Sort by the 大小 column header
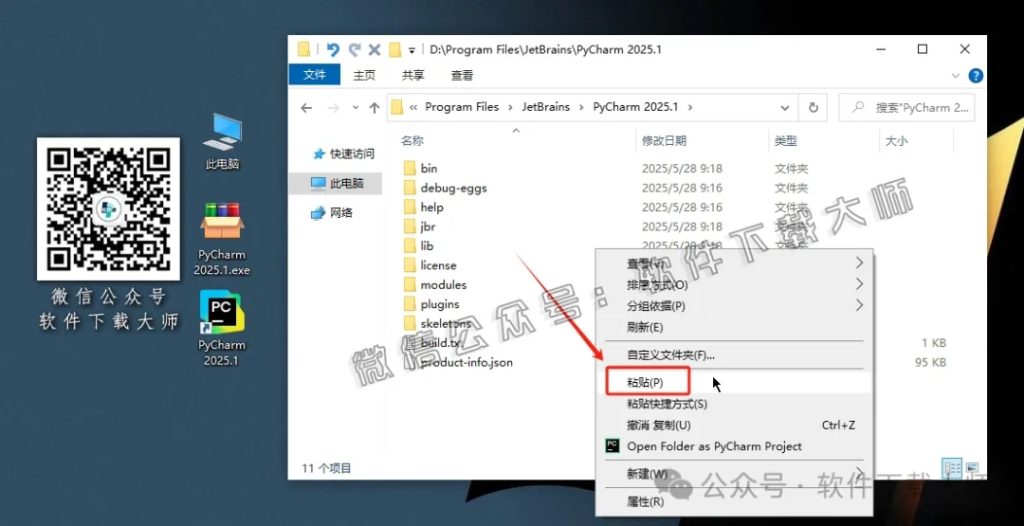The image size is (1024, 526). point(896,140)
